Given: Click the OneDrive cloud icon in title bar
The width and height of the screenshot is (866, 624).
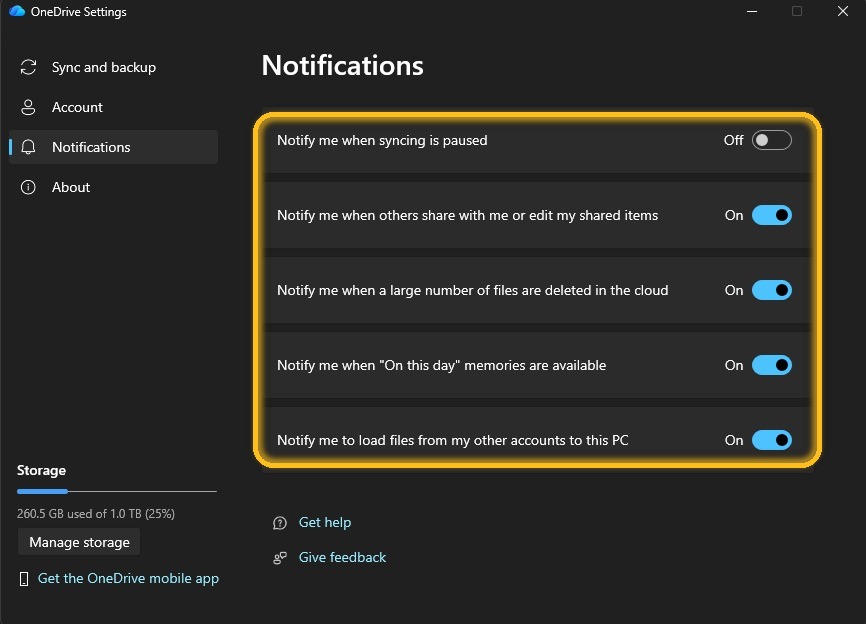Looking at the screenshot, I should (17, 11).
